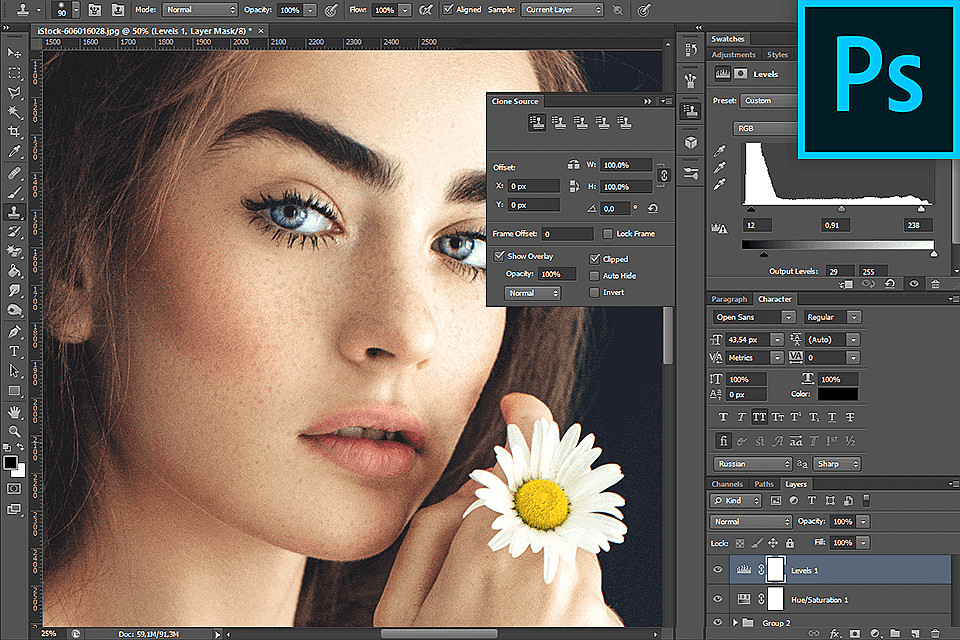Viewport: 960px width, 640px height.
Task: Click the Character text Color swatch
Action: 838,395
